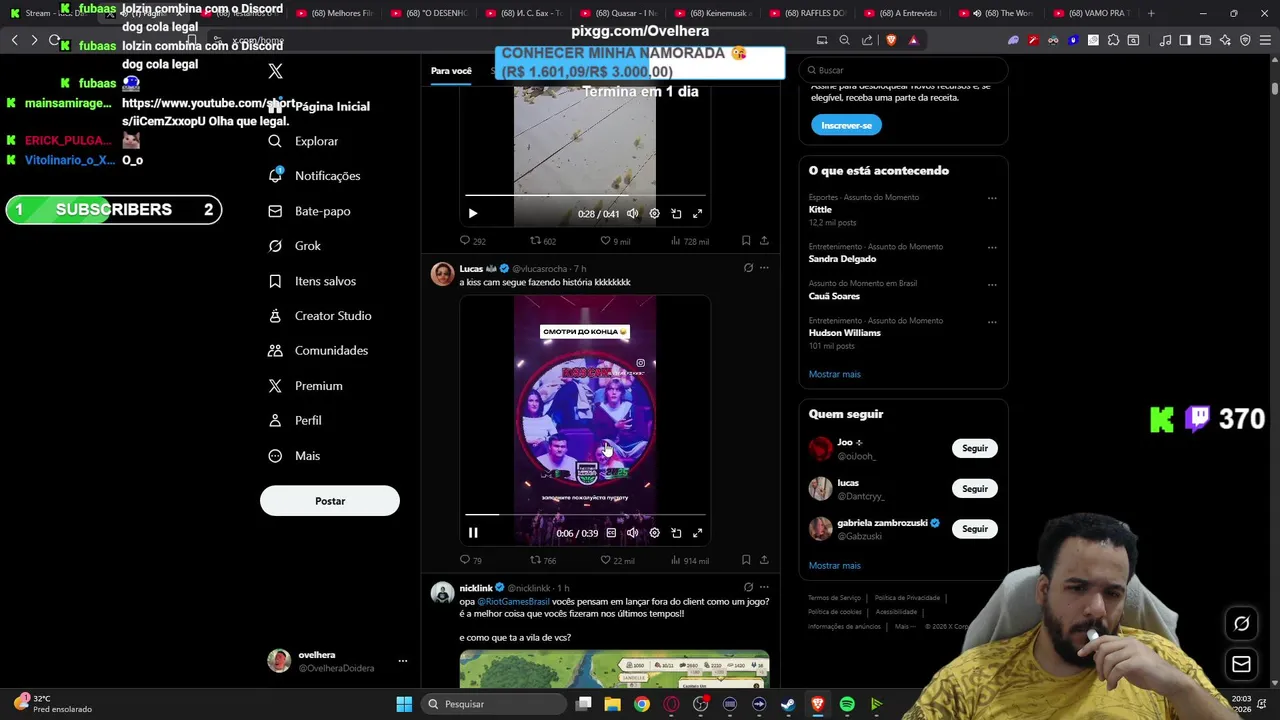This screenshot has width=1280, height=720.
Task: Mute the kiss cam video
Action: 632,533
